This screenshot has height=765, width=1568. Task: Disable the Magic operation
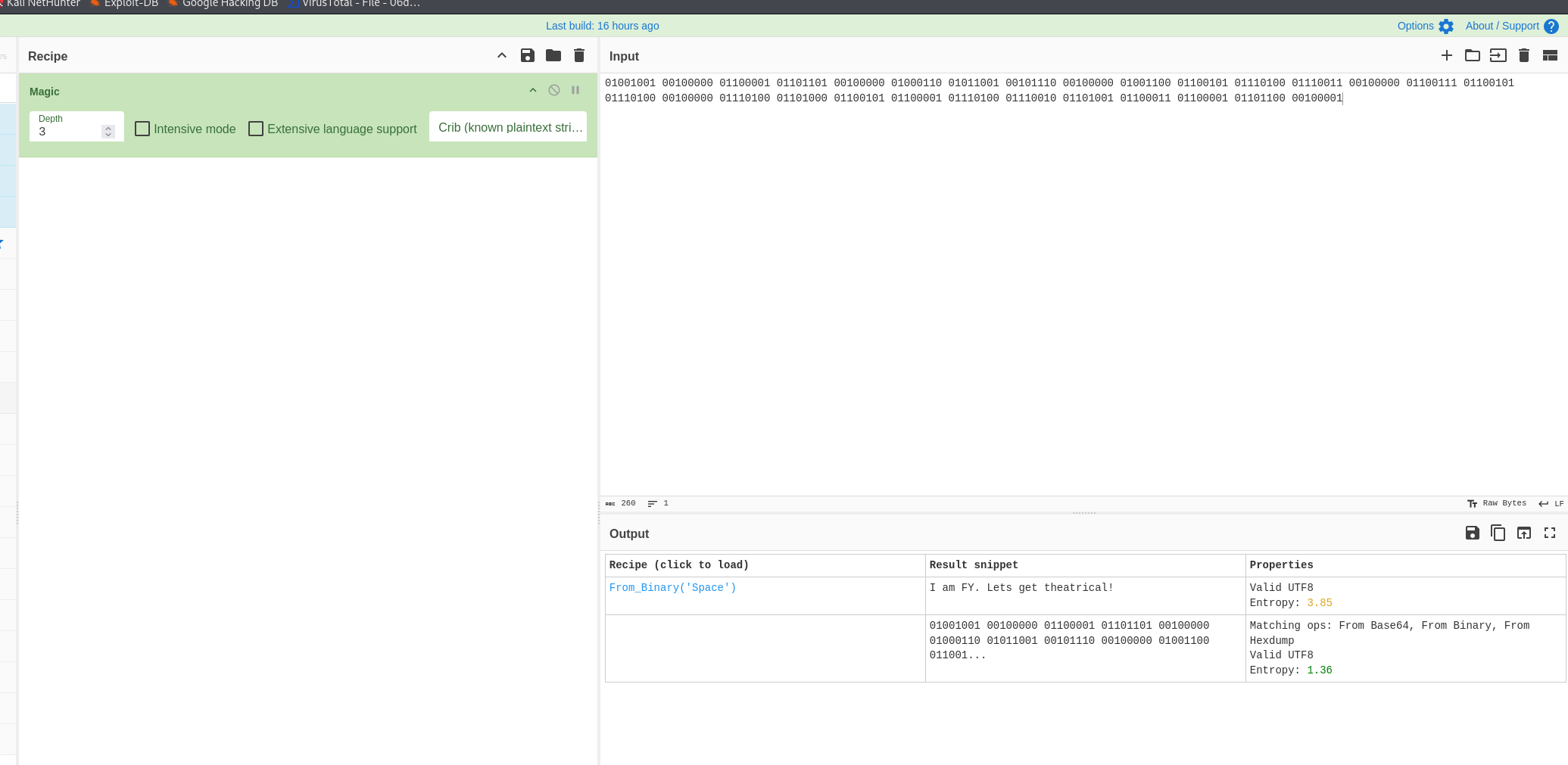click(x=554, y=90)
